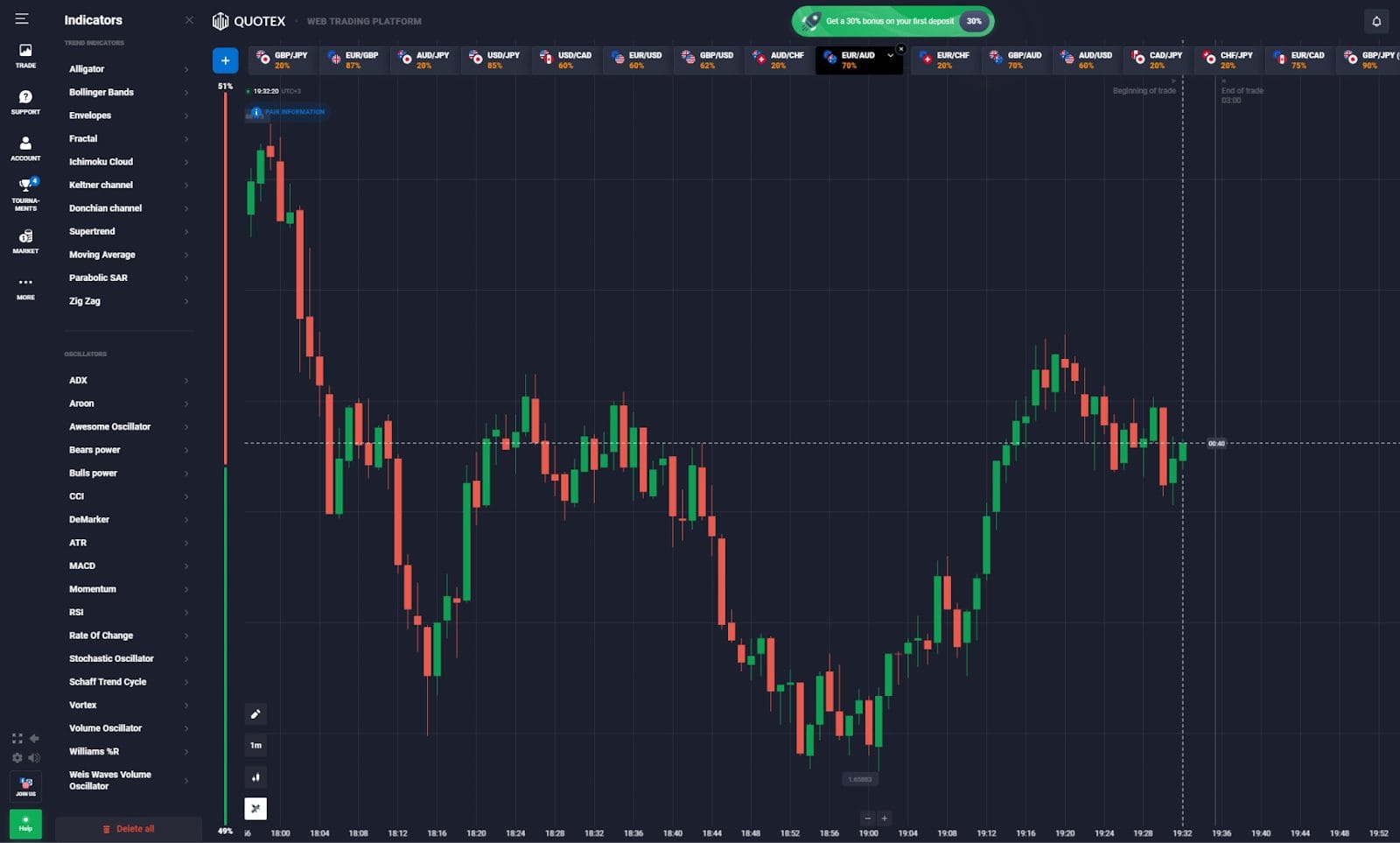
Task: Open the Account section in the sidebar
Action: [x=25, y=148]
